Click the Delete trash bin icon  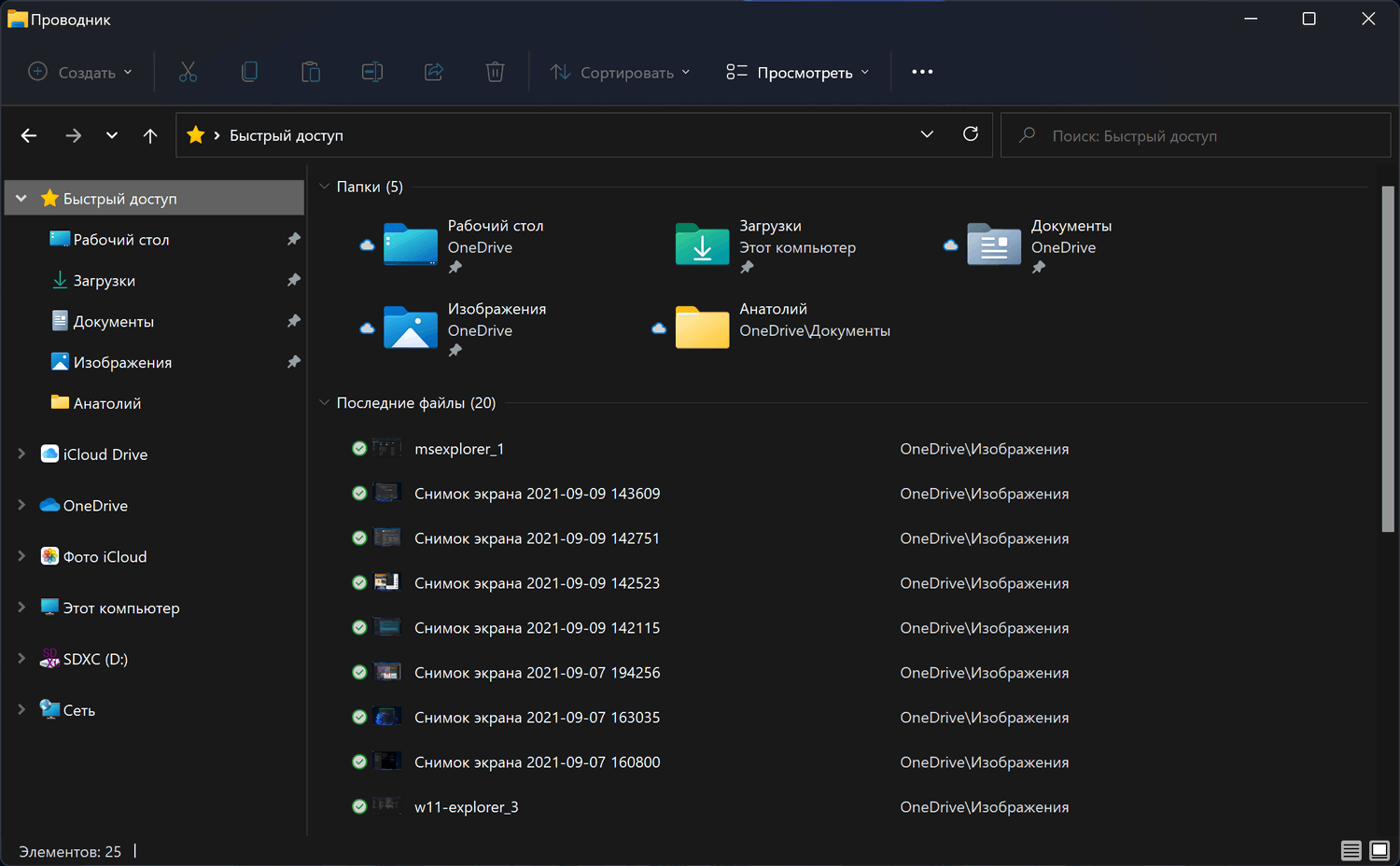495,72
